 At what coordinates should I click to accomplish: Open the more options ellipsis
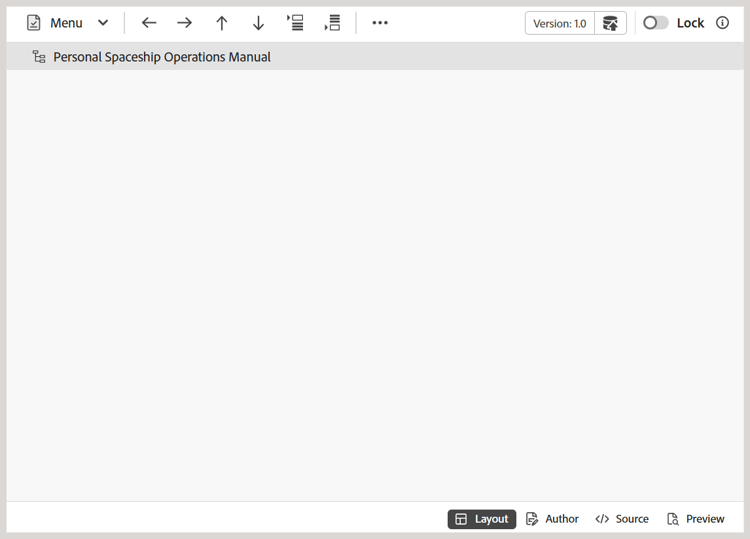point(380,23)
